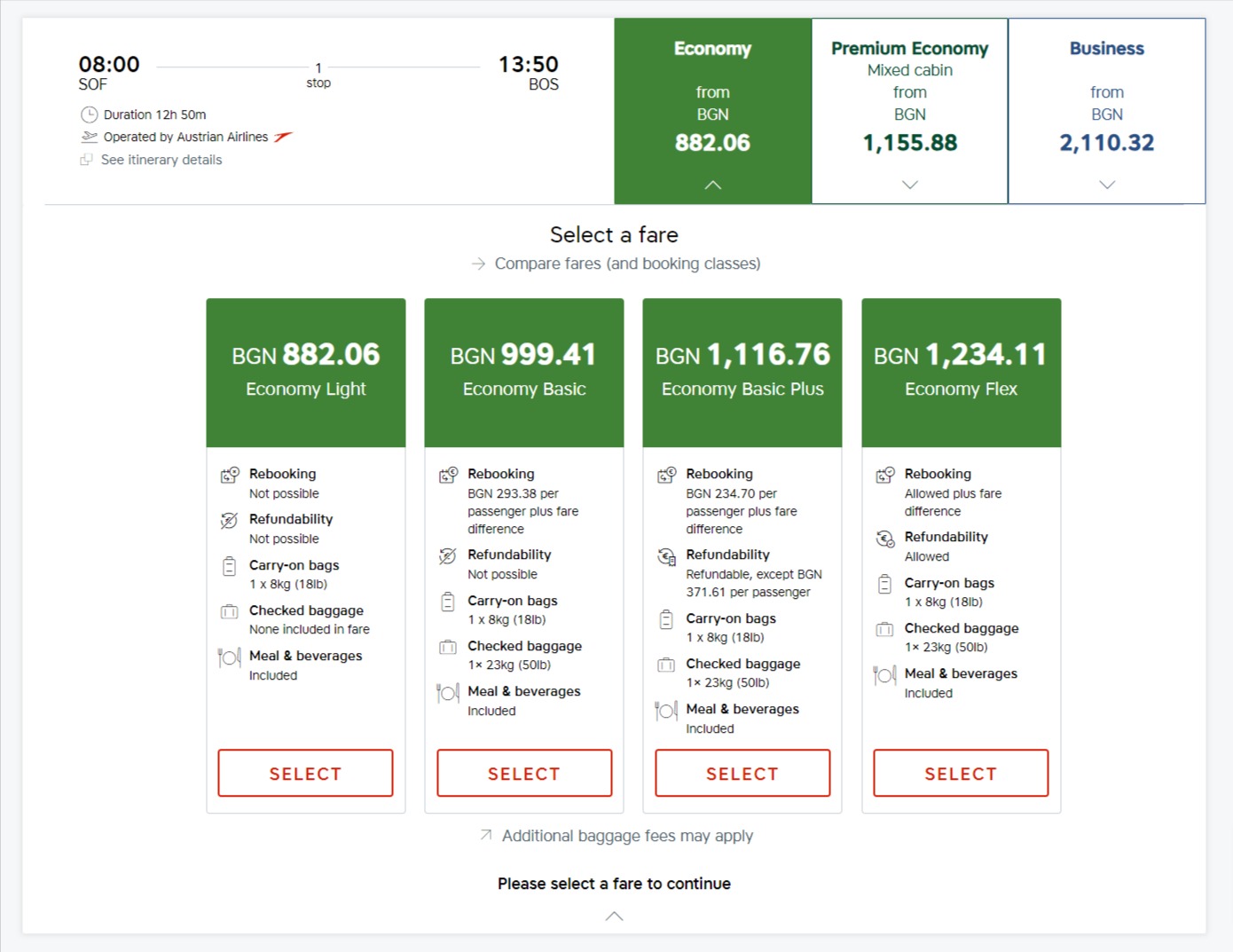
Task: Click the airplane icon beside Operated by Austrian Airlines
Action: (x=89, y=137)
